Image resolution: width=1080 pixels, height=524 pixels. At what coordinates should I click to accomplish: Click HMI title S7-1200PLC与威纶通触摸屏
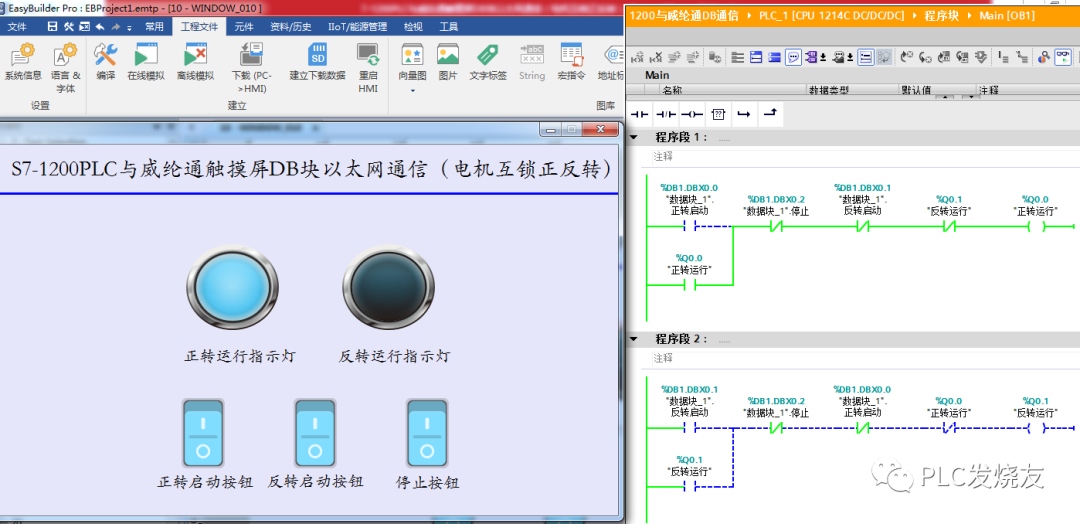point(311,170)
